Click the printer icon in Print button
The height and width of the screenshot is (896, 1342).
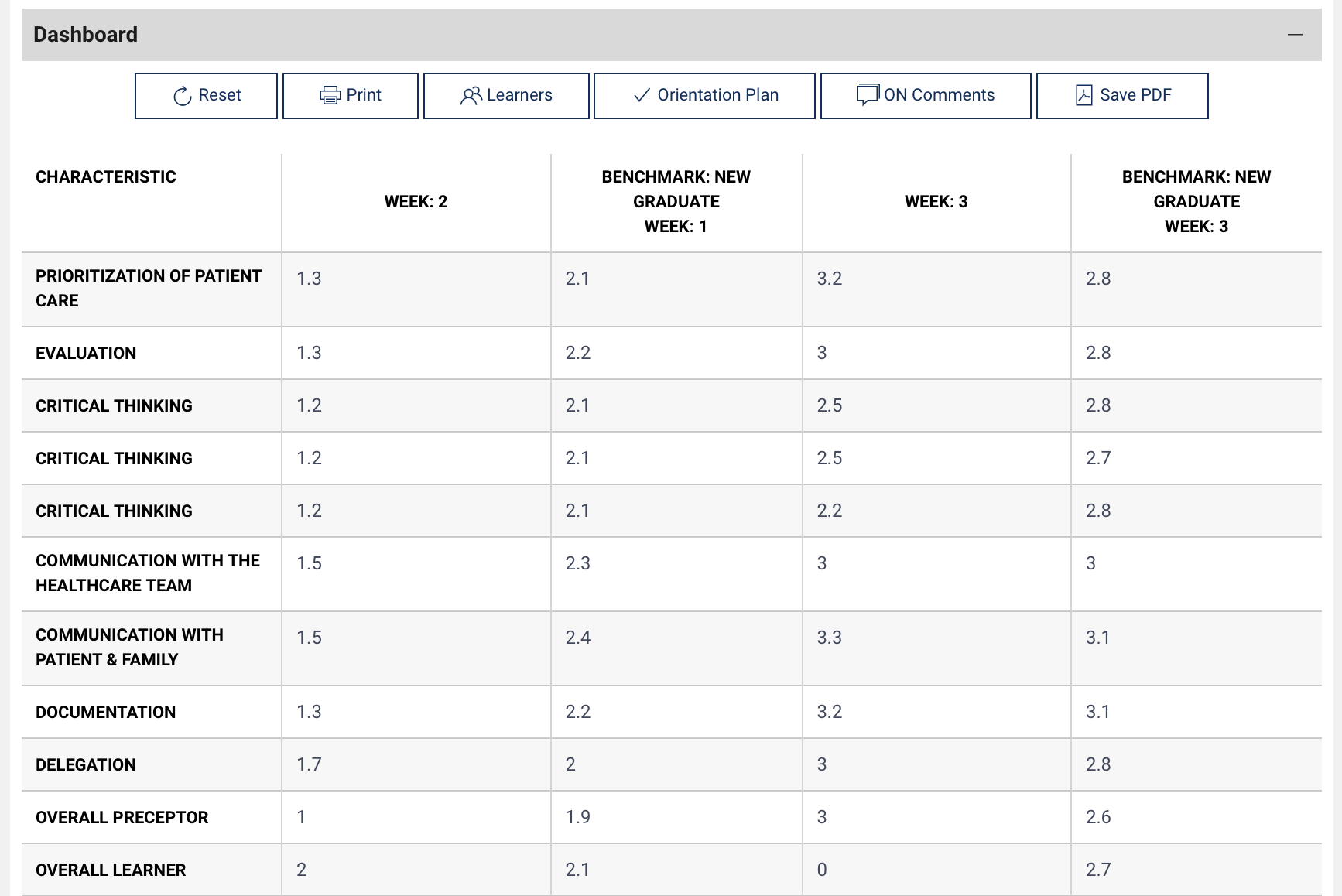click(330, 96)
